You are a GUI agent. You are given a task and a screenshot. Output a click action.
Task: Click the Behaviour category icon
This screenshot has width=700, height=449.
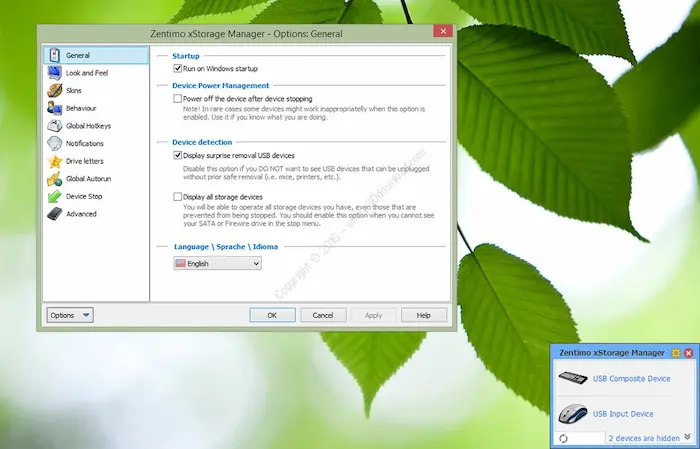(x=54, y=108)
